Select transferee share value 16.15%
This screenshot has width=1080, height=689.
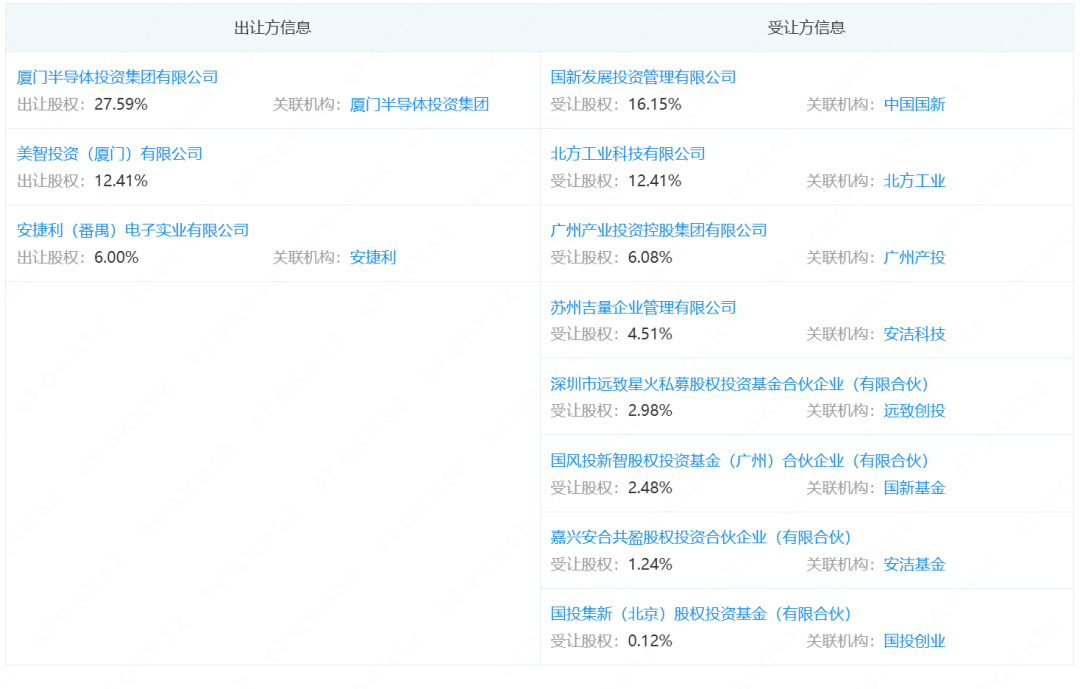point(655,104)
